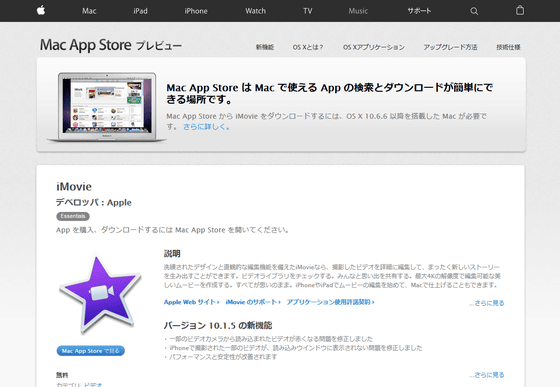Select the アップグレード方法 tab
560x387 pixels.
tap(450, 47)
